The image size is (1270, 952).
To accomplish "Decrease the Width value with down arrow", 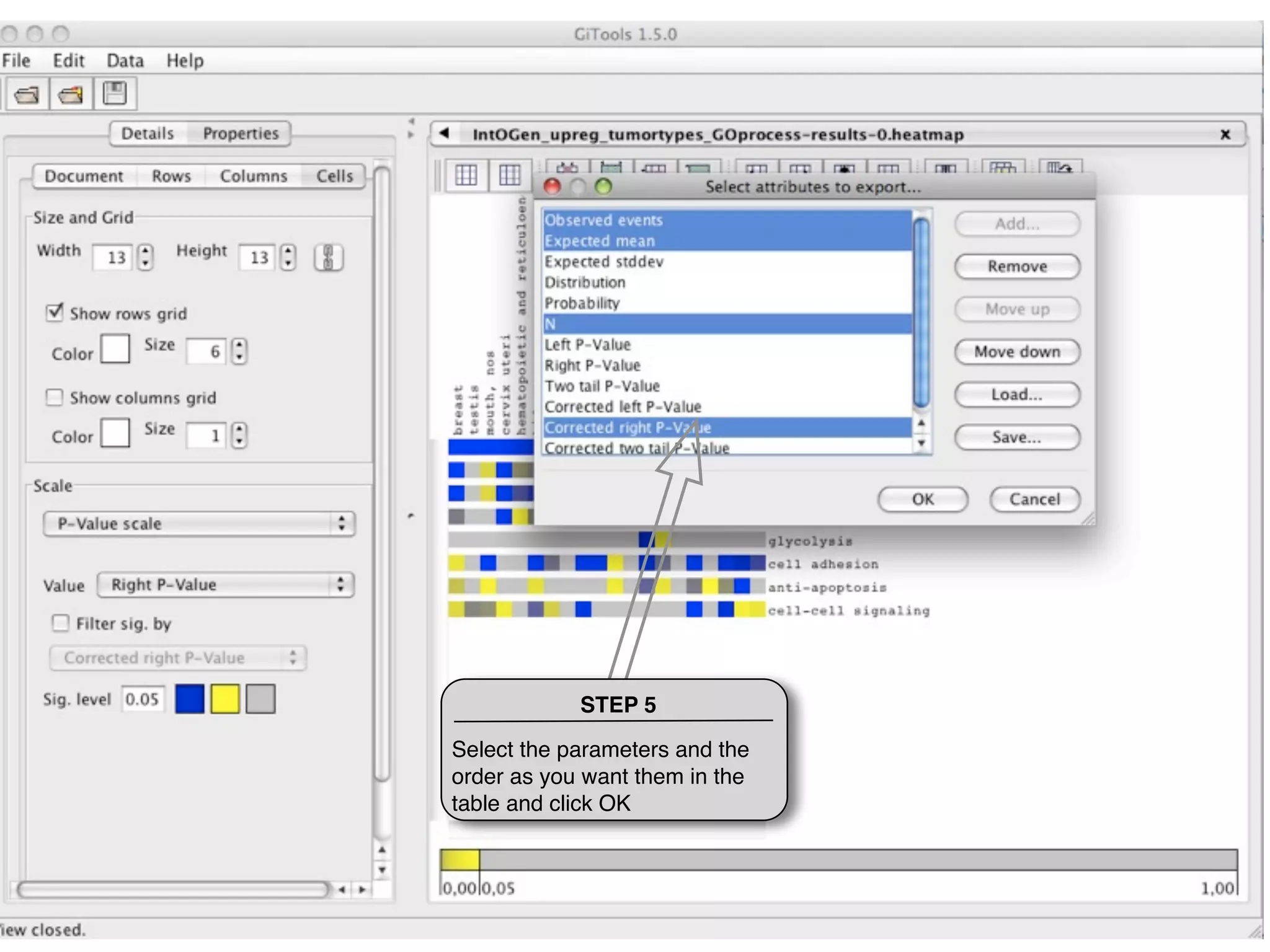I will tap(145, 263).
